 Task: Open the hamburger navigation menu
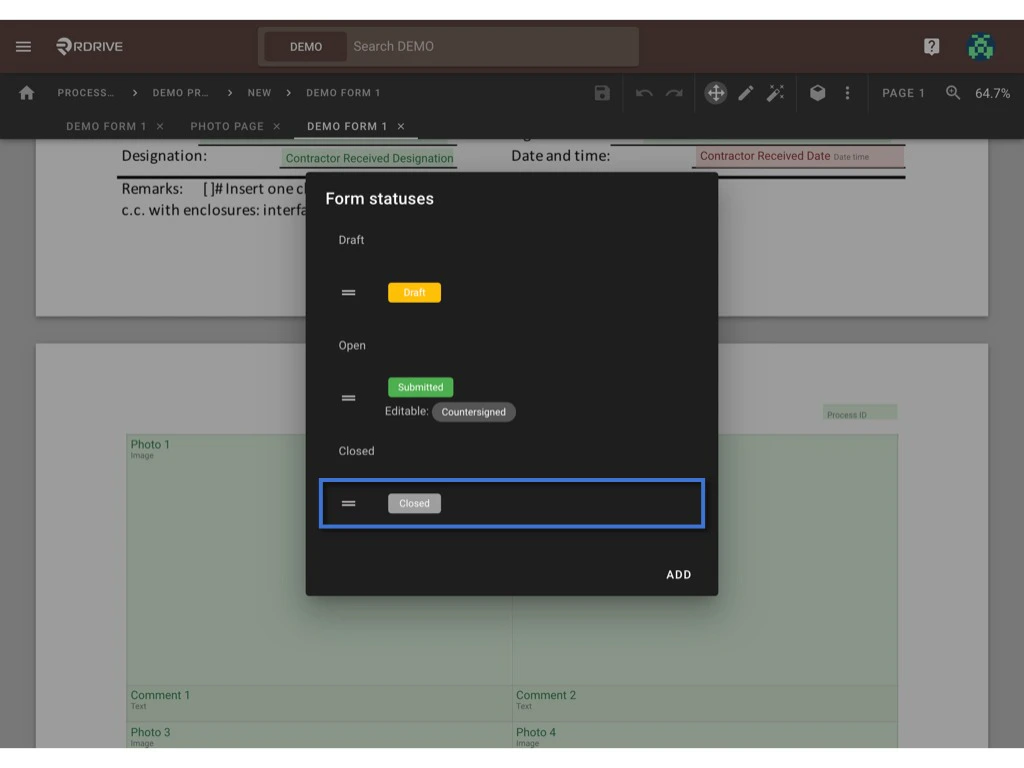pos(22,46)
